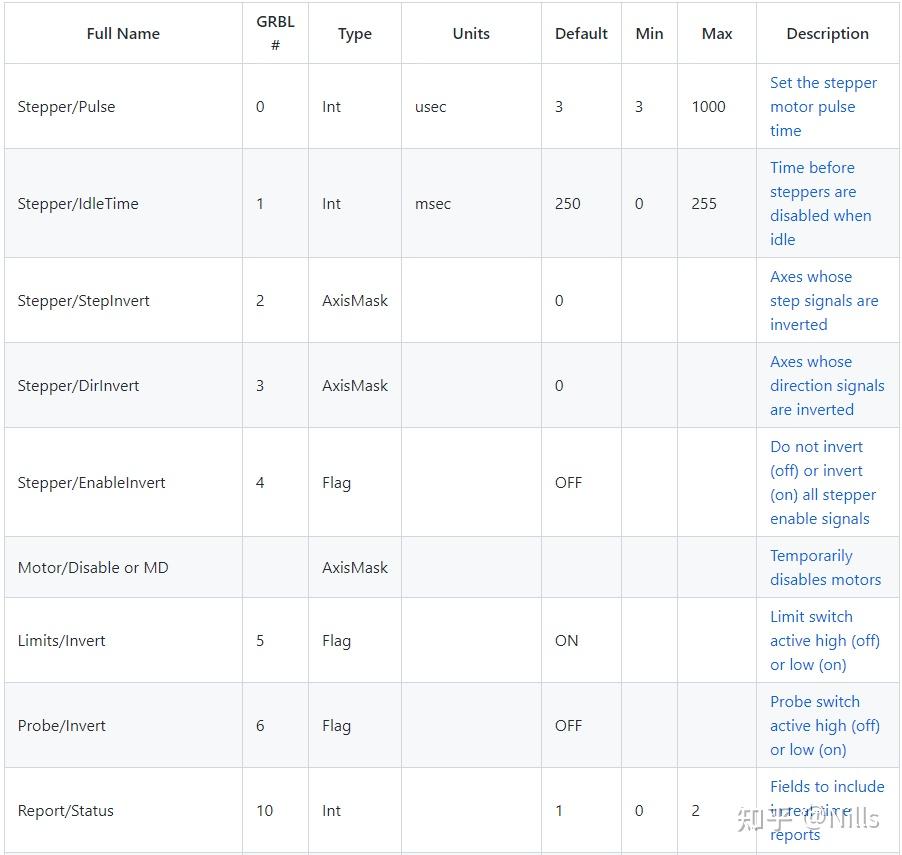Select the 'Full Name' column header

click(x=123, y=34)
